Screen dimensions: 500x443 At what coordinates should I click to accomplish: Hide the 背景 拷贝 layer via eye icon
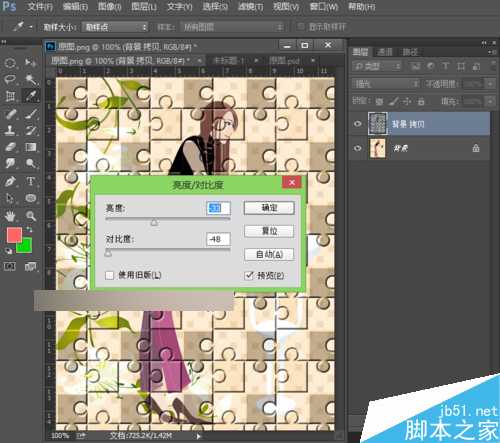pos(358,124)
